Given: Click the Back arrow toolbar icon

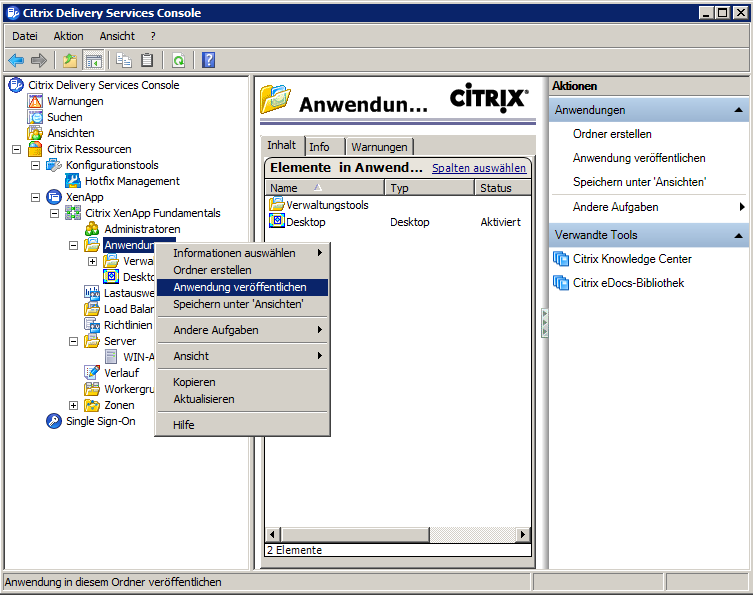Looking at the screenshot, I should click(x=16, y=60).
